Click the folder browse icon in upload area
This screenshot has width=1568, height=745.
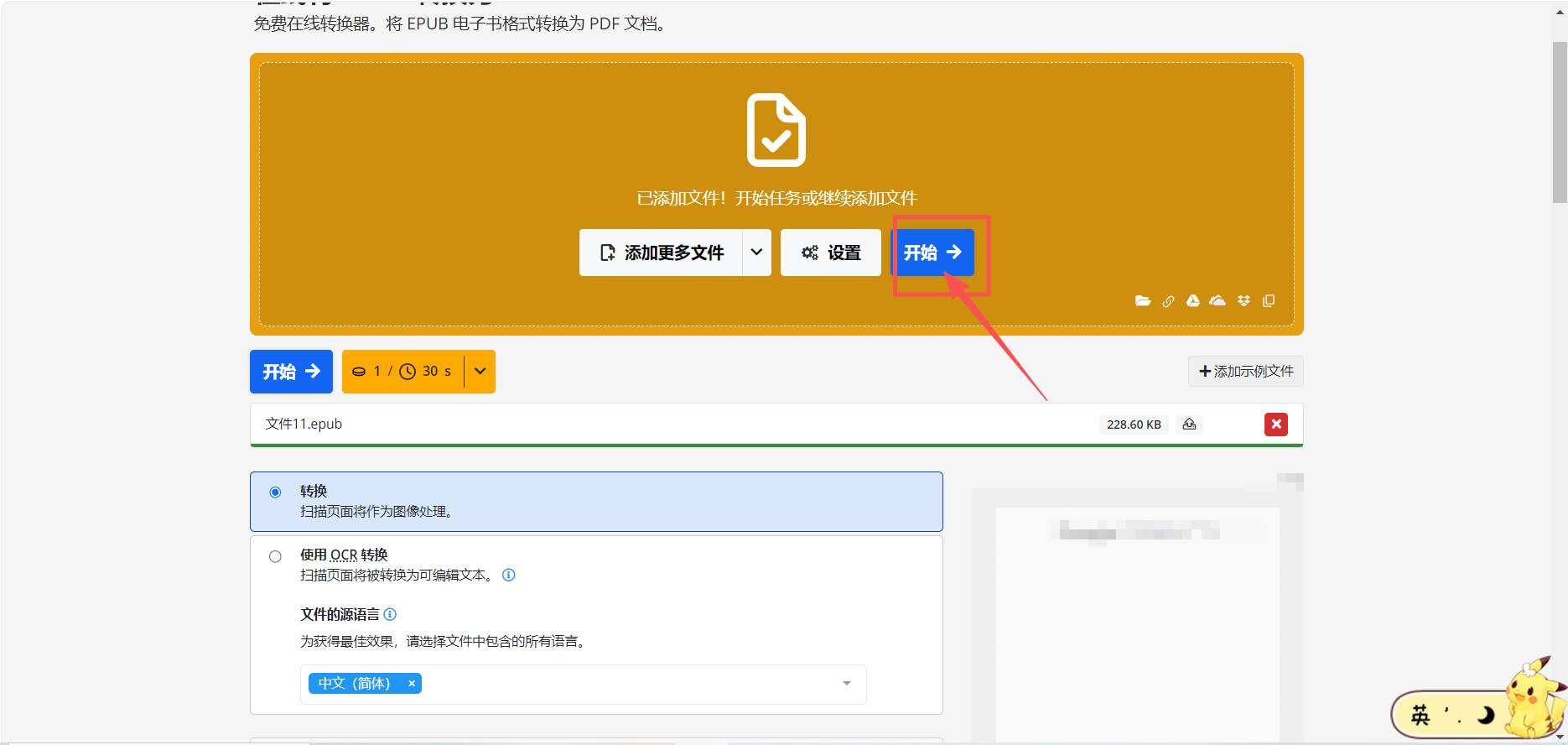(x=1142, y=301)
